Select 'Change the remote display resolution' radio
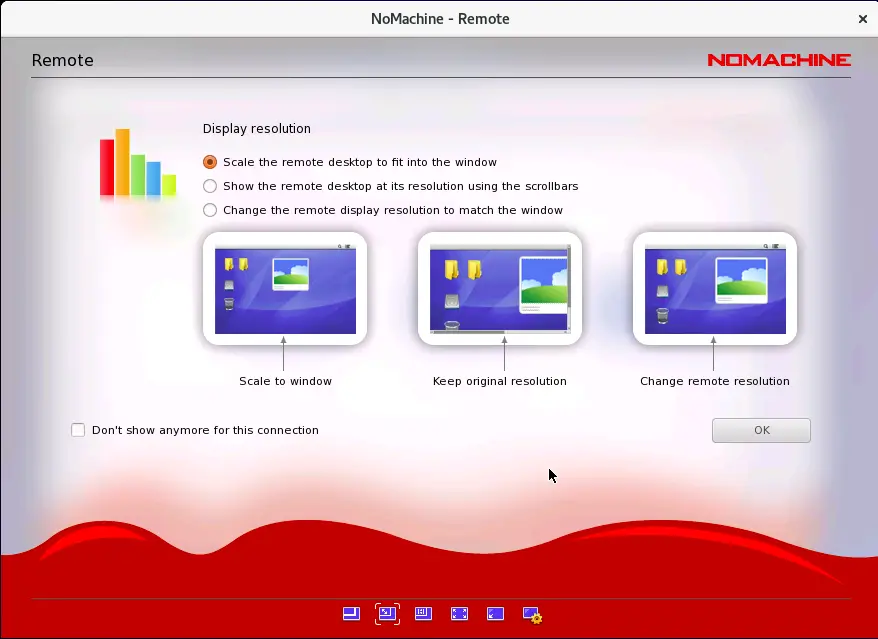 tap(210, 210)
